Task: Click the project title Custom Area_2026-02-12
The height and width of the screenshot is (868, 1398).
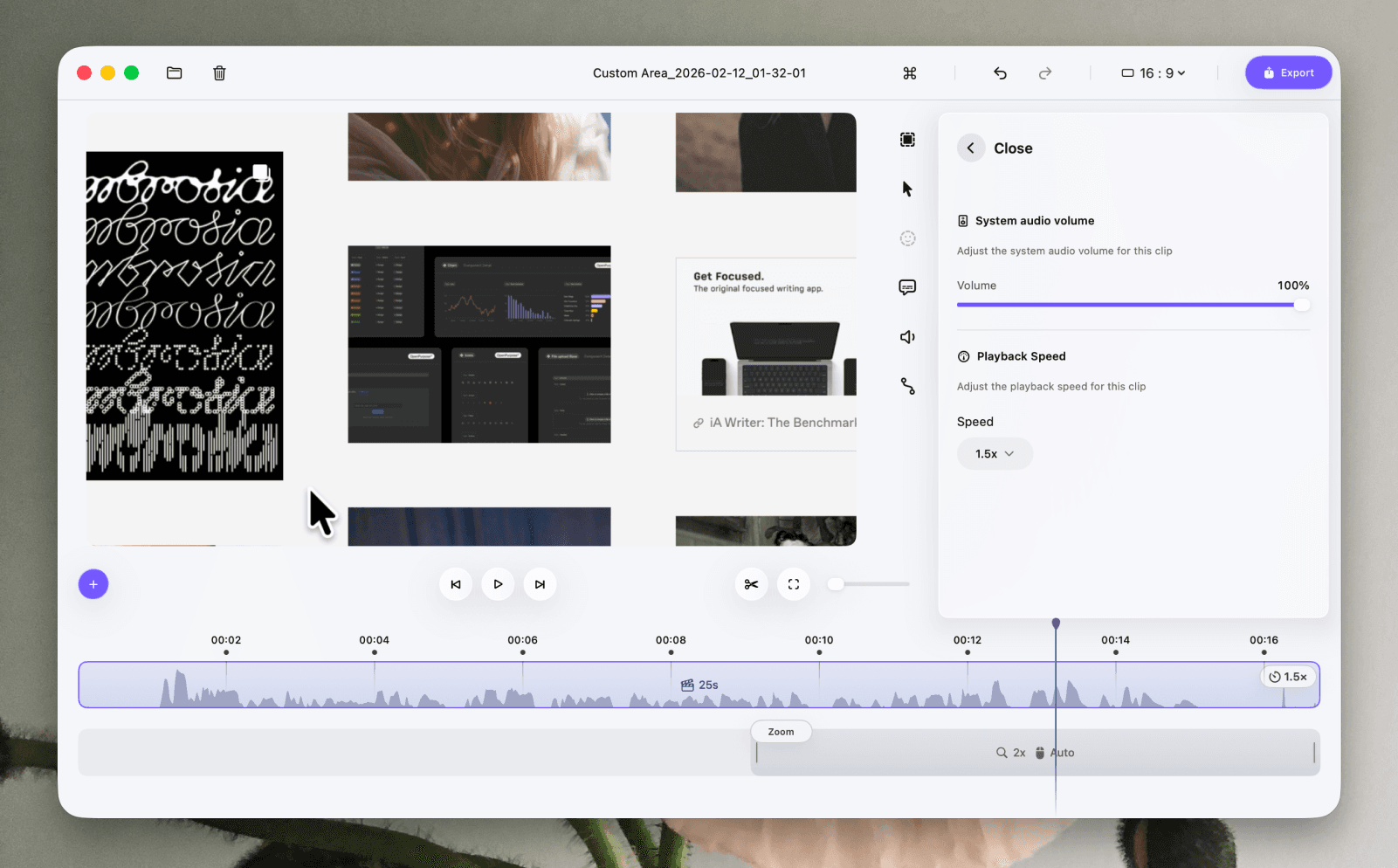Action: pyautogui.click(x=699, y=72)
